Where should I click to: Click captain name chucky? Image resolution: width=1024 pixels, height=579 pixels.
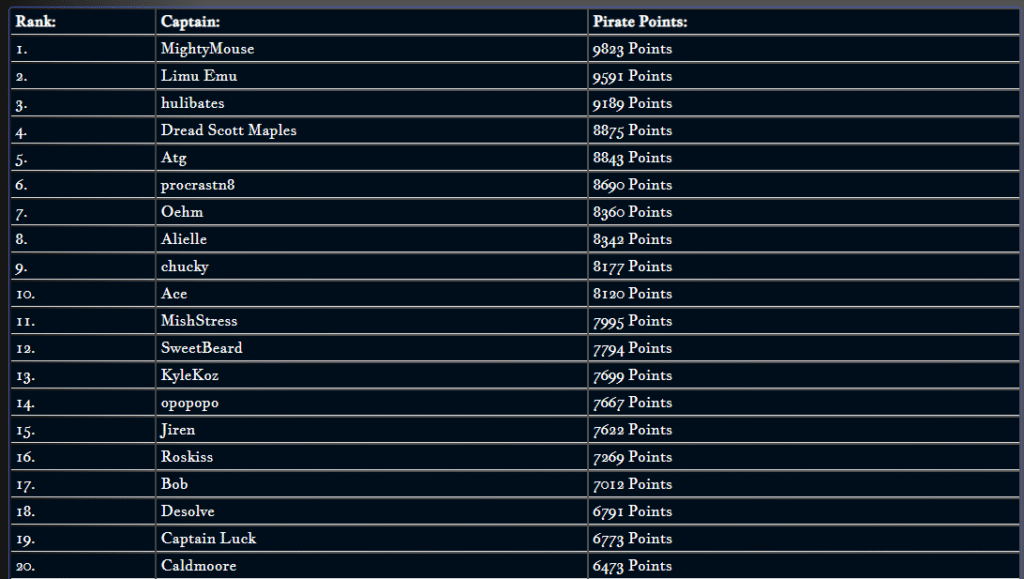point(184,267)
